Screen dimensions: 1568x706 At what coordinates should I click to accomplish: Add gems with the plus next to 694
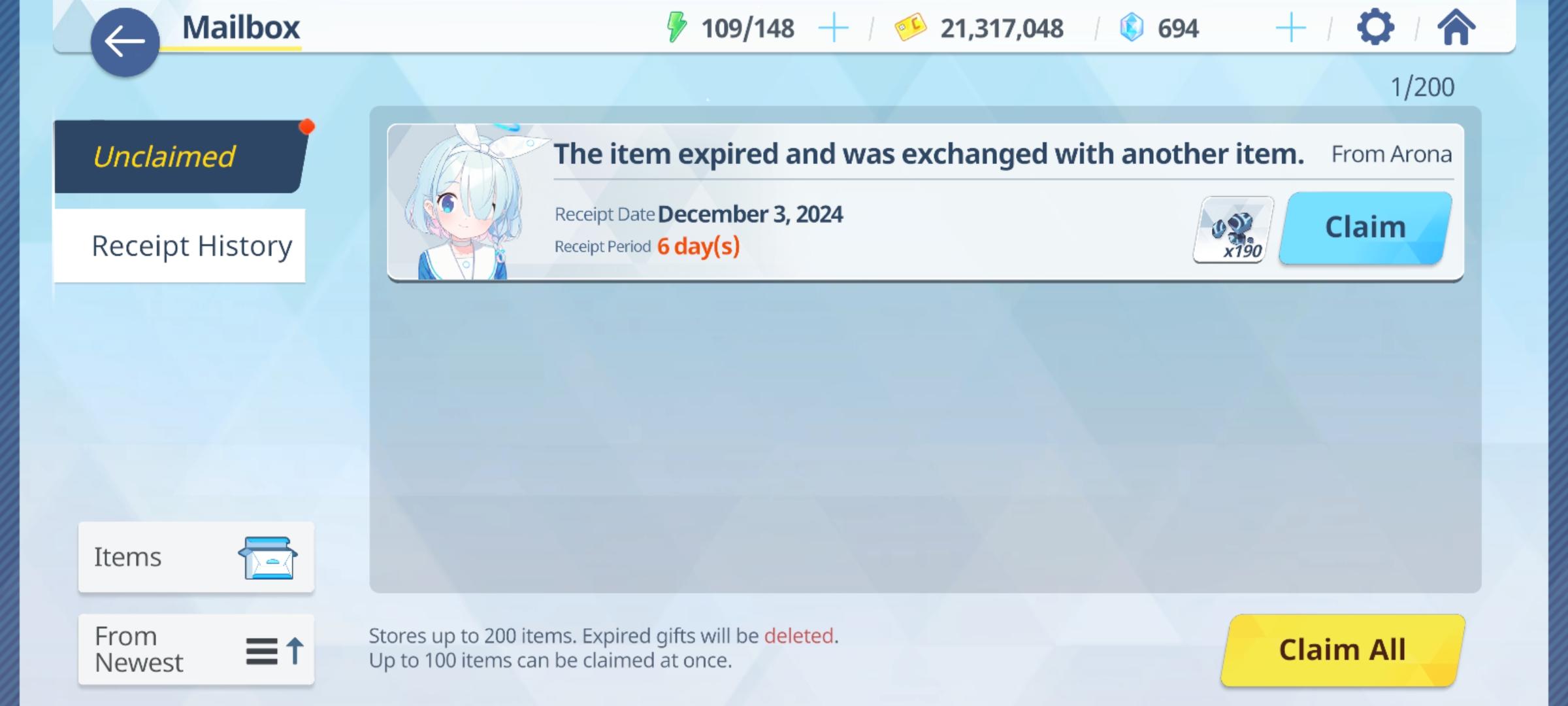click(1290, 29)
